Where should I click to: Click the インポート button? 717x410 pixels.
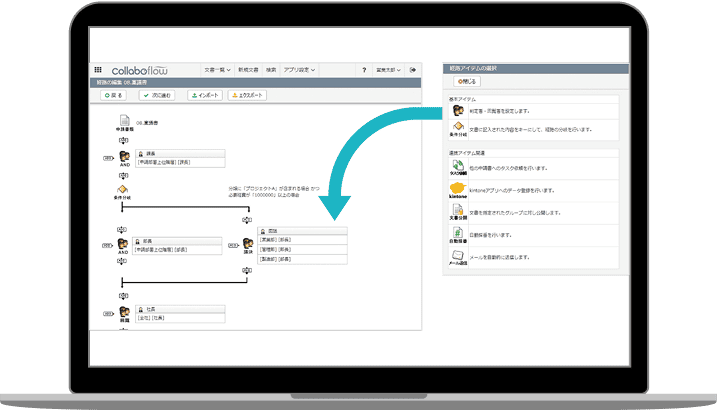coord(203,95)
